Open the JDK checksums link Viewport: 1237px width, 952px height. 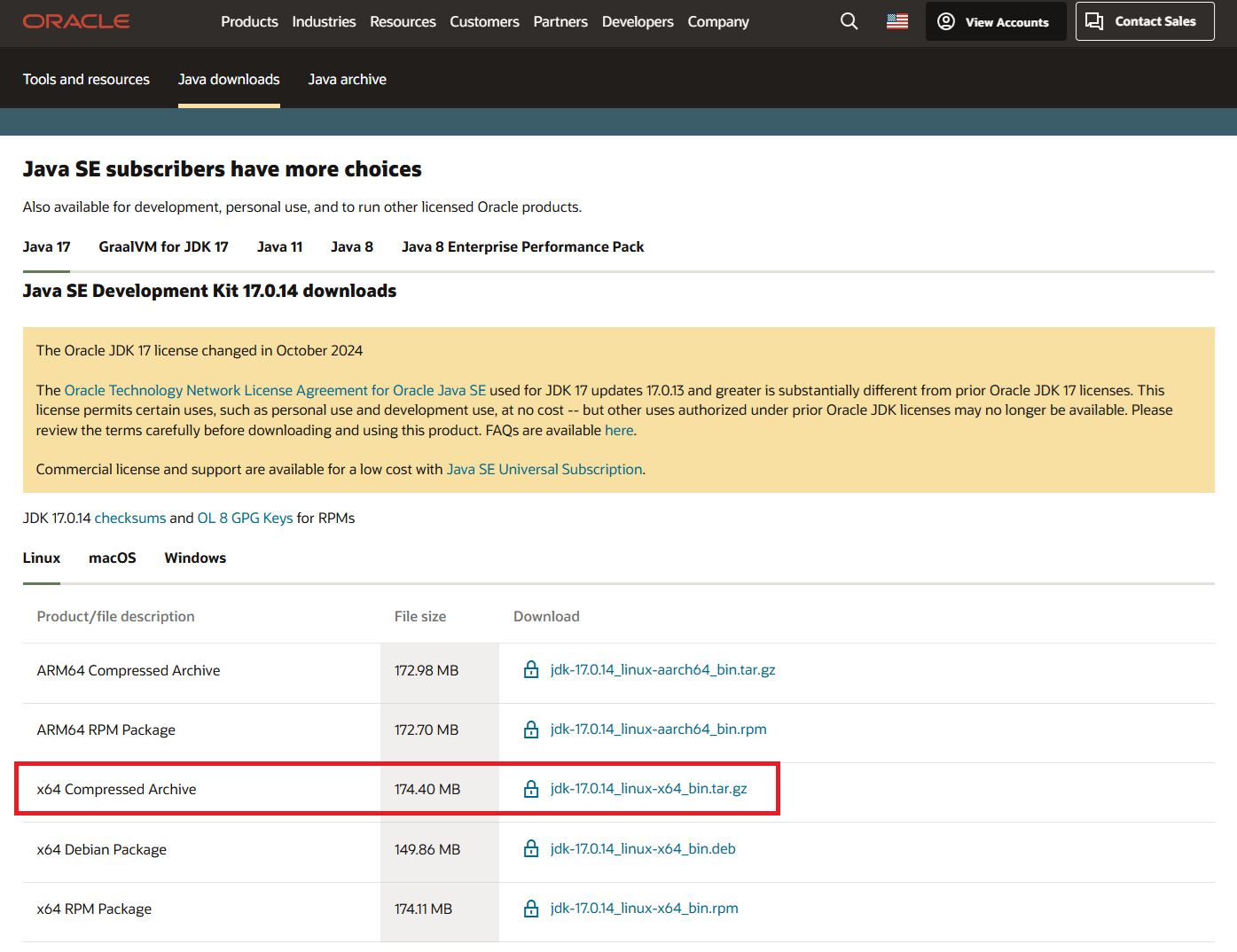coord(130,518)
